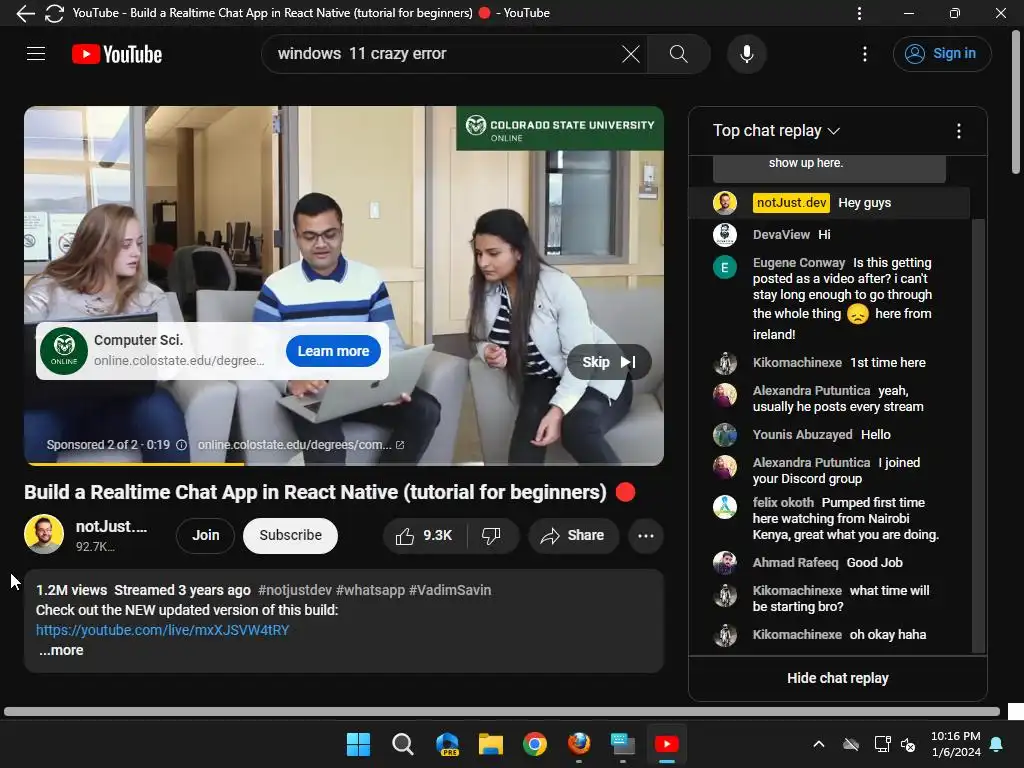Click felix okoth's chat avatar
1024x768 pixels.
pyautogui.click(x=725, y=507)
